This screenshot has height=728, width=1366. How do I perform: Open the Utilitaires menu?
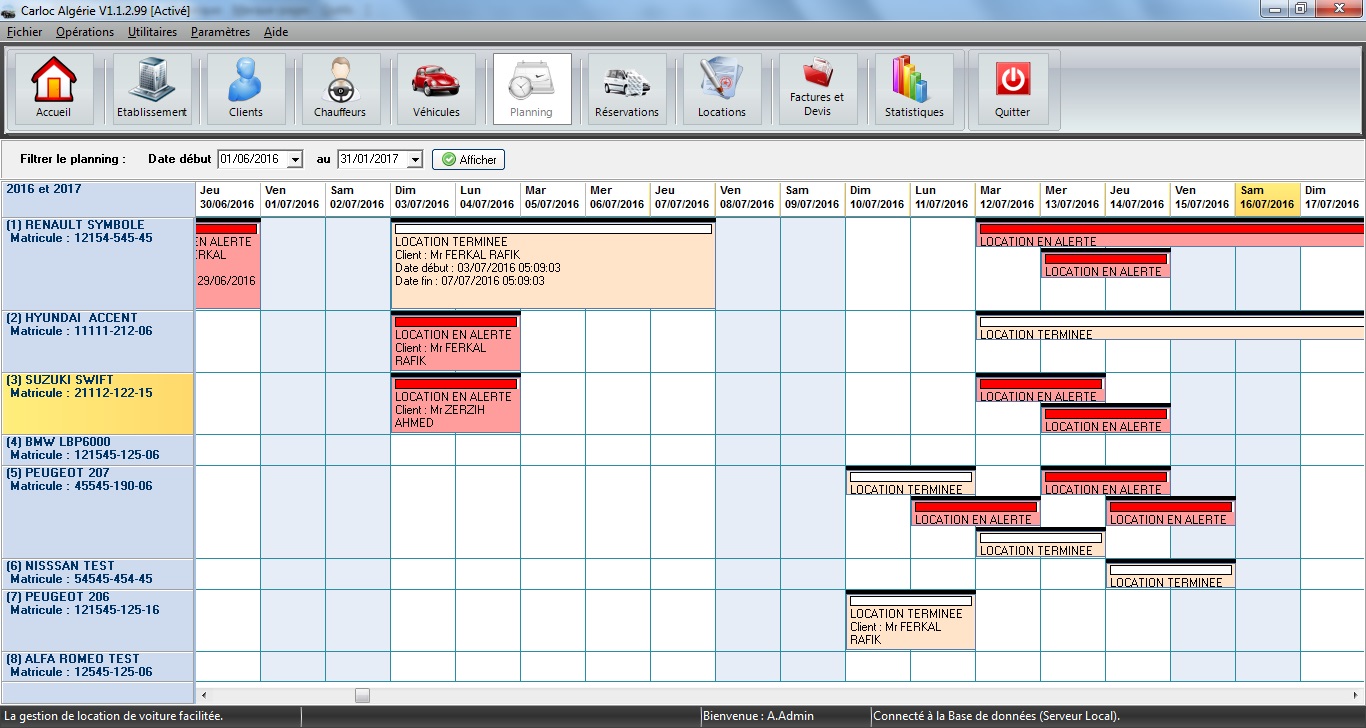152,31
